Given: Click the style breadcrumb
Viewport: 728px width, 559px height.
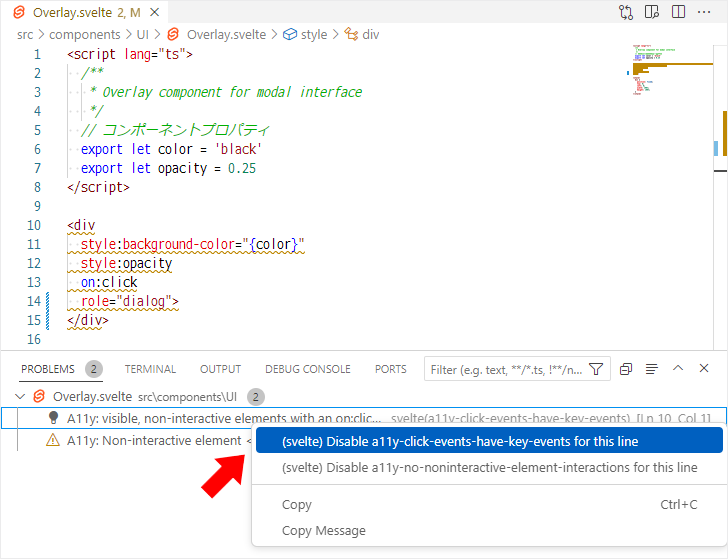Looking at the screenshot, I should 314,35.
